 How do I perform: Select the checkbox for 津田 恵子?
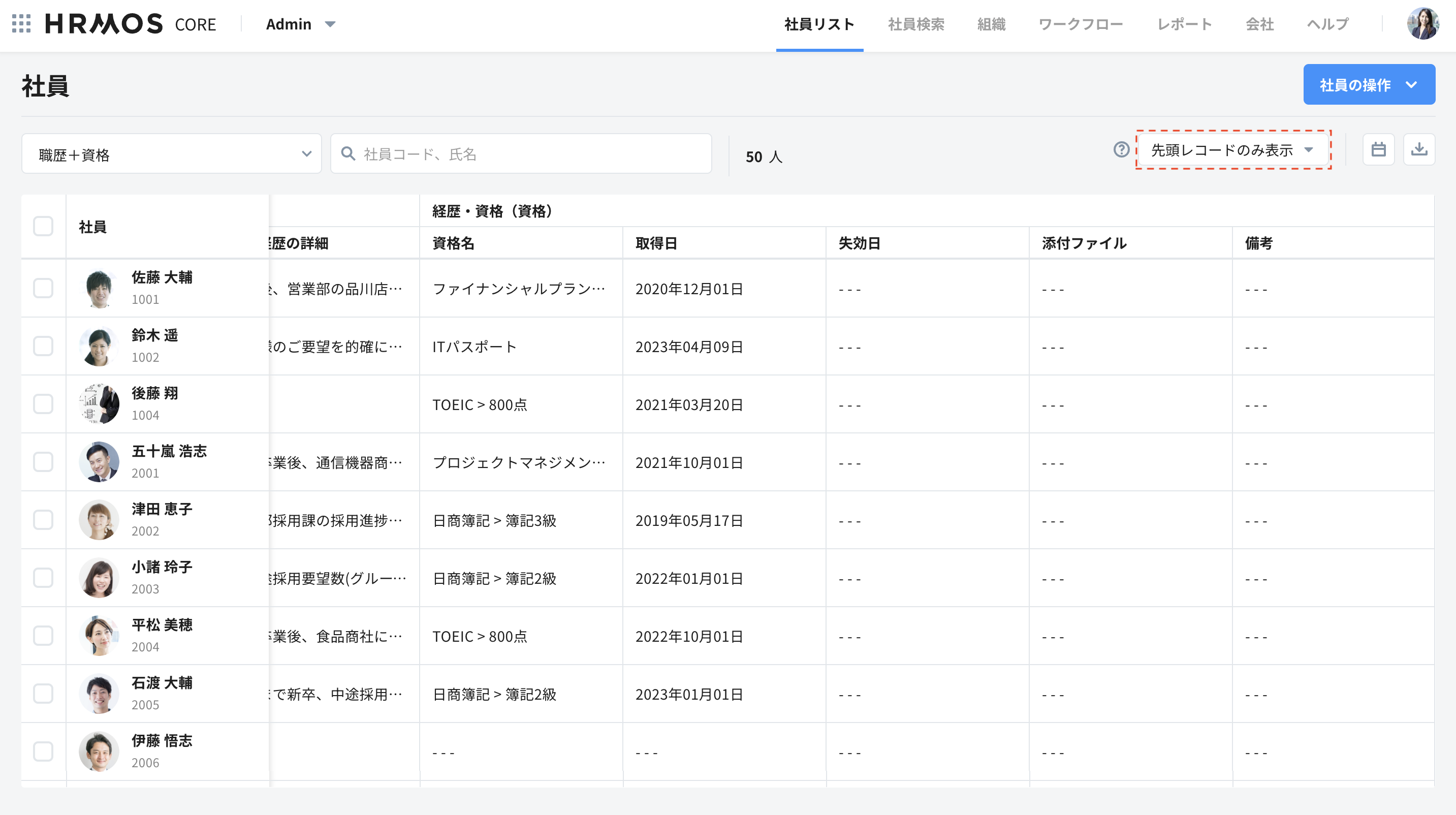point(43,519)
